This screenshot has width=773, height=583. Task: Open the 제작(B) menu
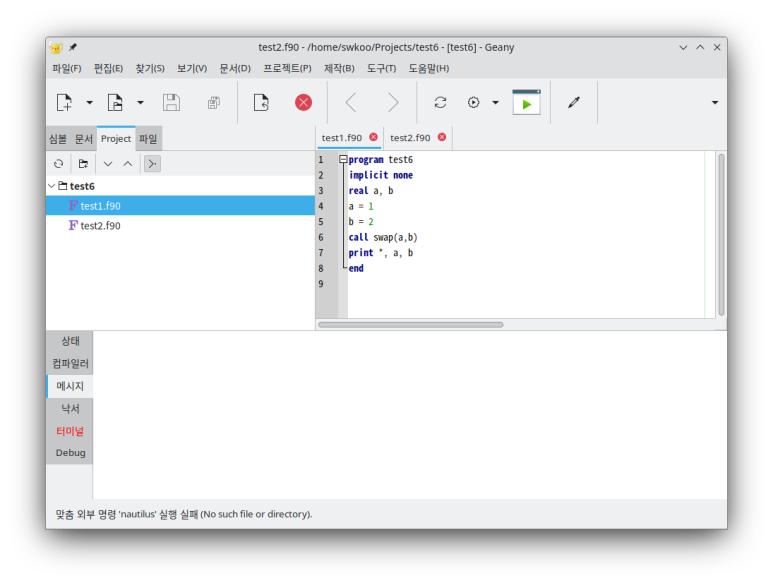tap(339, 69)
